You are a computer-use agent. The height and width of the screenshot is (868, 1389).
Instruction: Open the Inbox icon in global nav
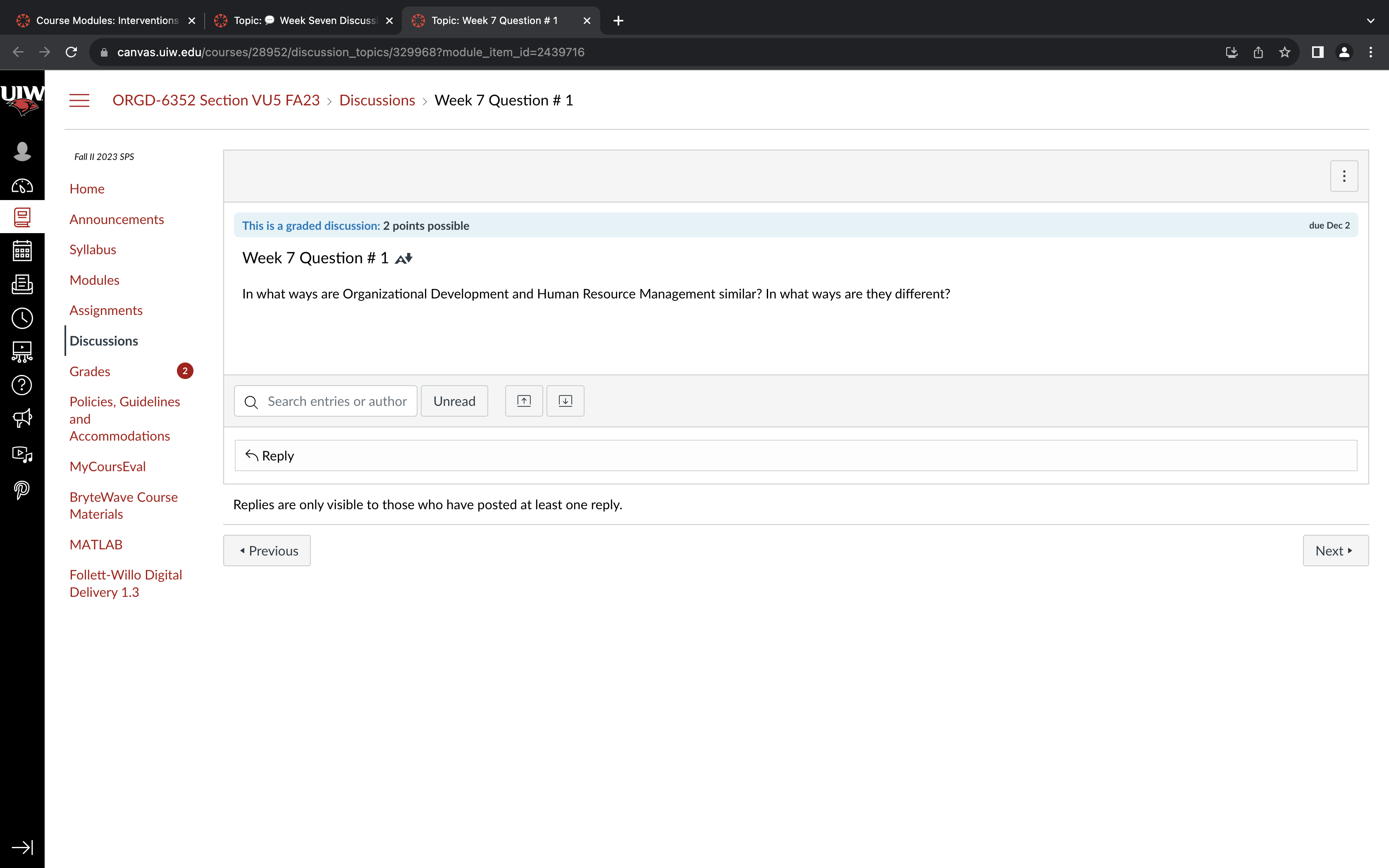(22, 284)
